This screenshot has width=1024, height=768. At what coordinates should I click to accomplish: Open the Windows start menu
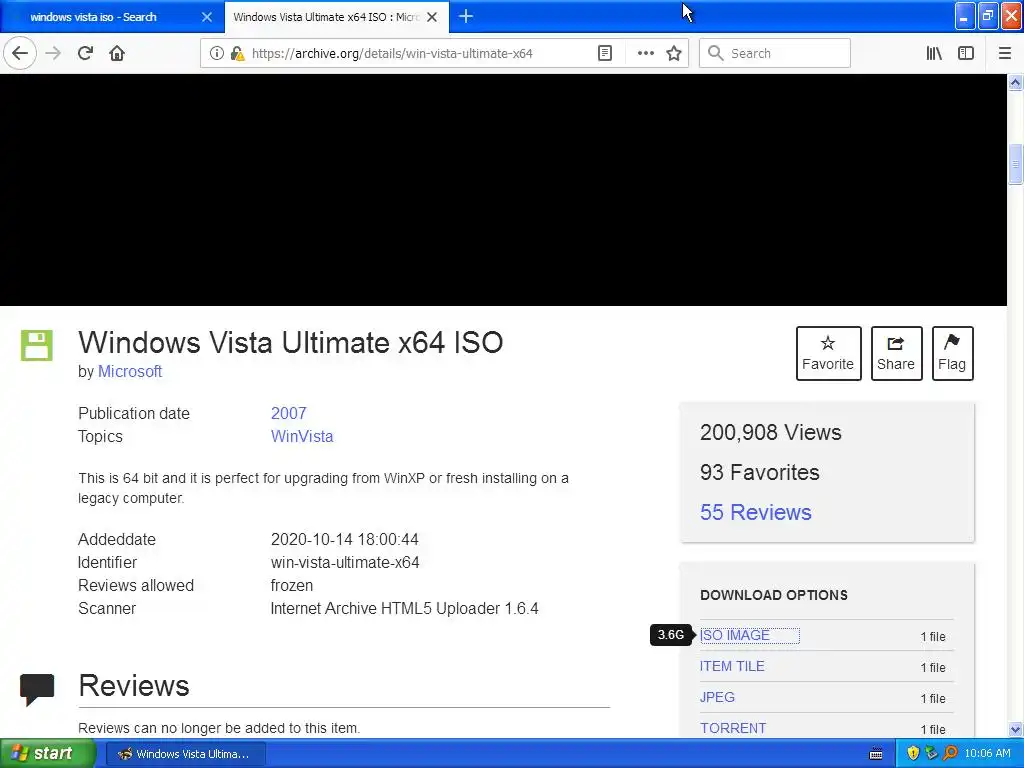pos(47,753)
